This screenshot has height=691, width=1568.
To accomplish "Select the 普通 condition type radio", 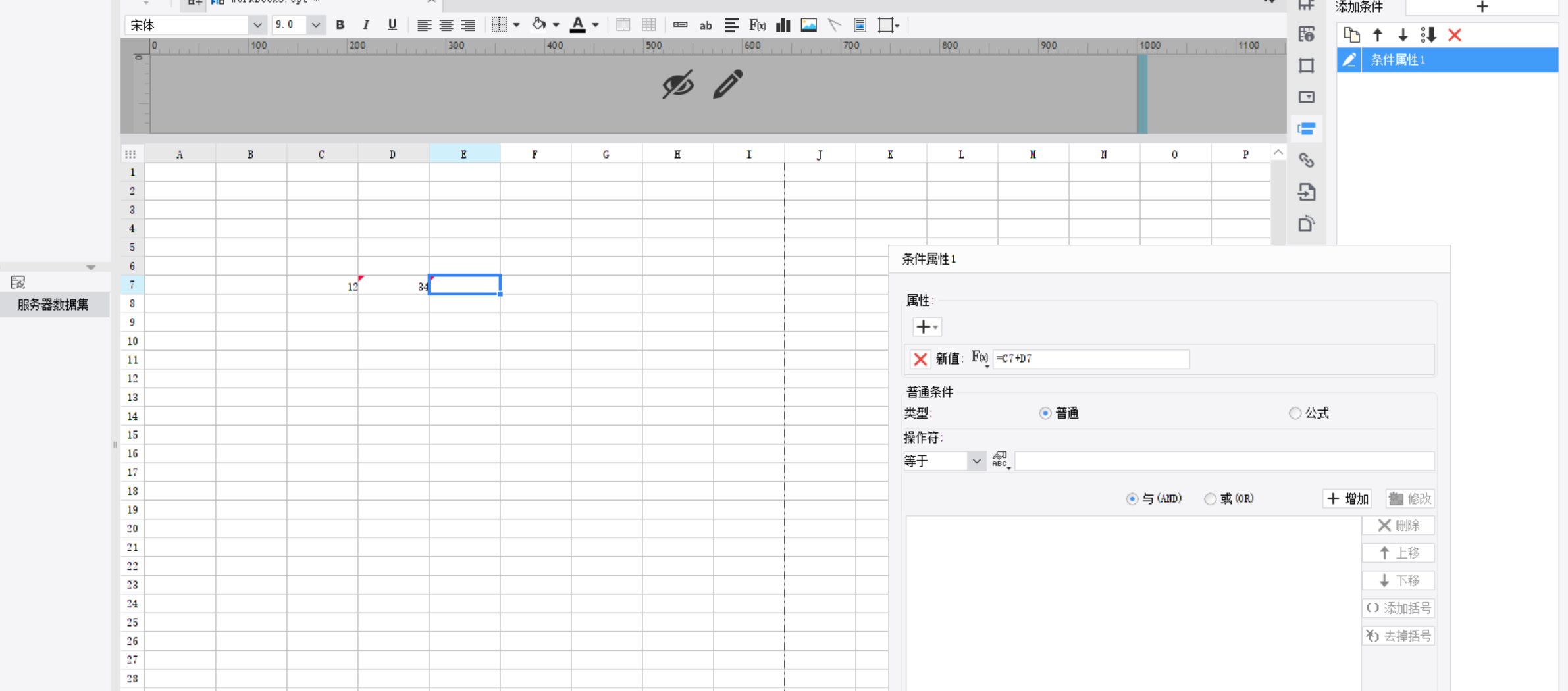I will tap(1045, 413).
